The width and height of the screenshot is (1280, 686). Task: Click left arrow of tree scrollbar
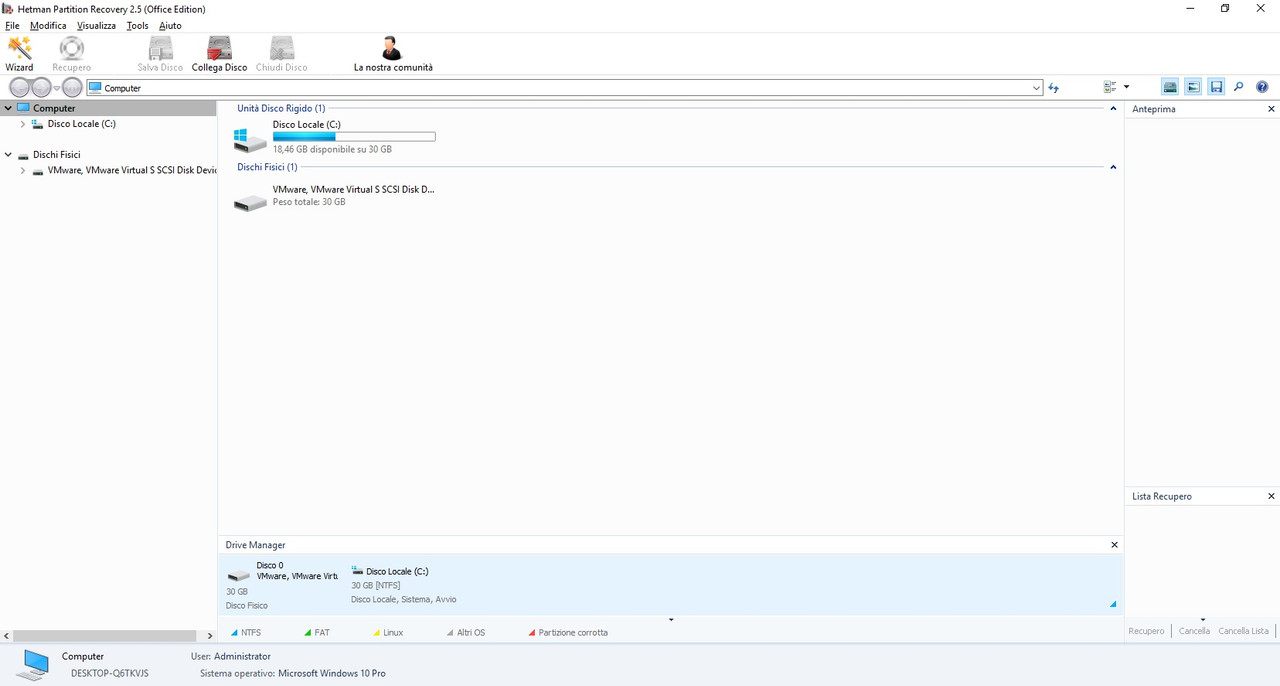pyautogui.click(x=7, y=635)
